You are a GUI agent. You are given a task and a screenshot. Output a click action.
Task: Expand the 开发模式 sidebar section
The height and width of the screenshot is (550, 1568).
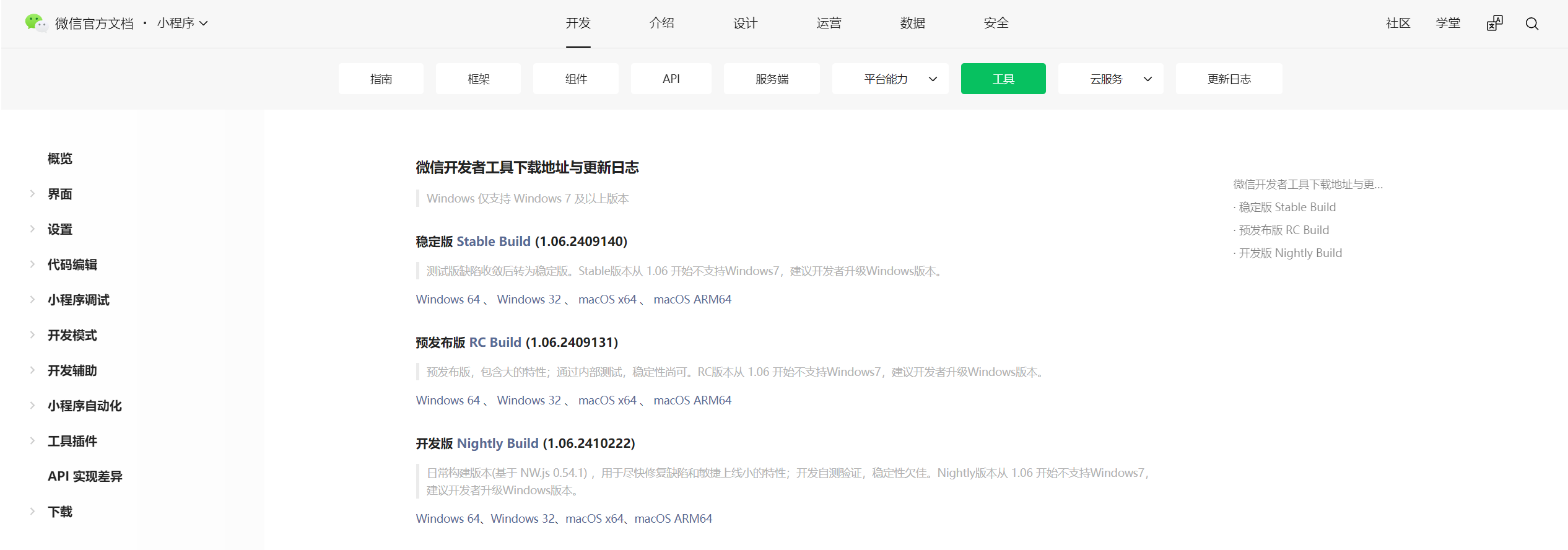[x=32, y=335]
